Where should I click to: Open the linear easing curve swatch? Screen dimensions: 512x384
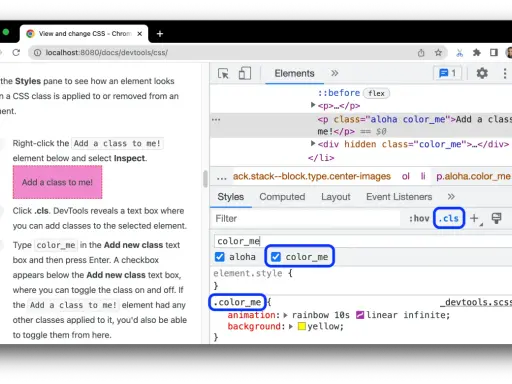(360, 315)
